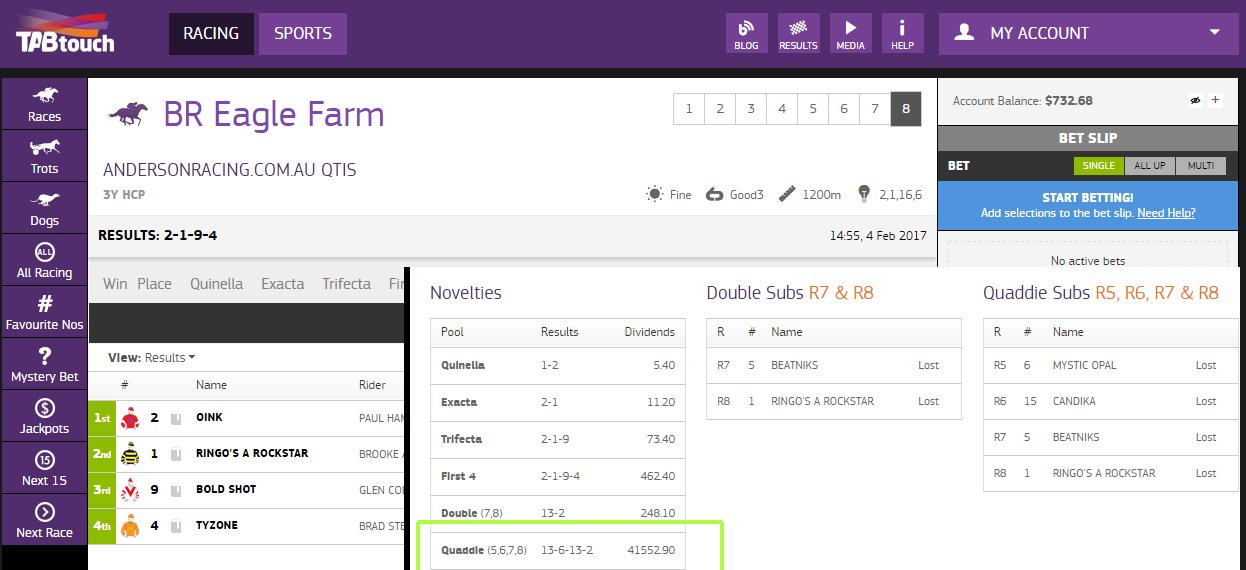Screen dimensions: 1246x570
Task: Go to race 5
Action: pos(813,109)
